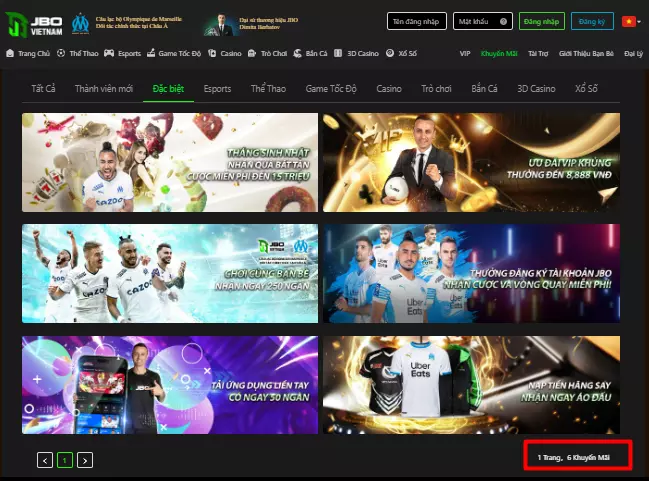Click the 3D Casino icon
This screenshot has width=649, height=481.
tap(338, 53)
